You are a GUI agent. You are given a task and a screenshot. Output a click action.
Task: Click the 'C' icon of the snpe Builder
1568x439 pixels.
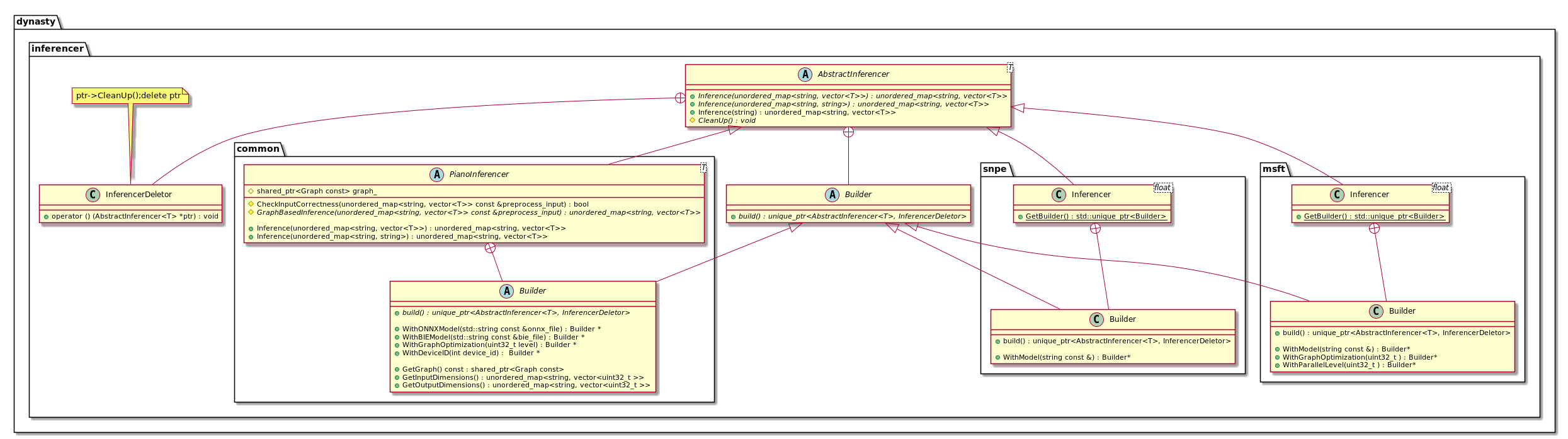[1096, 319]
